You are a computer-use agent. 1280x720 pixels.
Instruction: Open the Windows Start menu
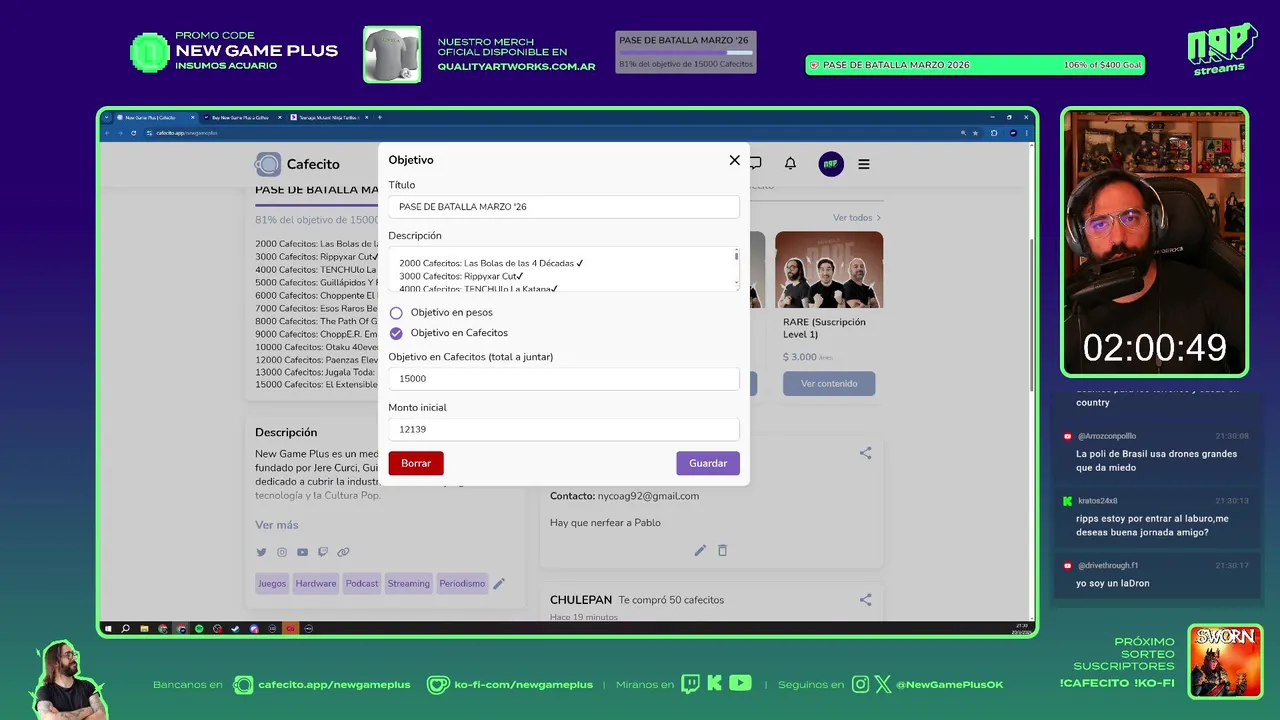tap(109, 628)
